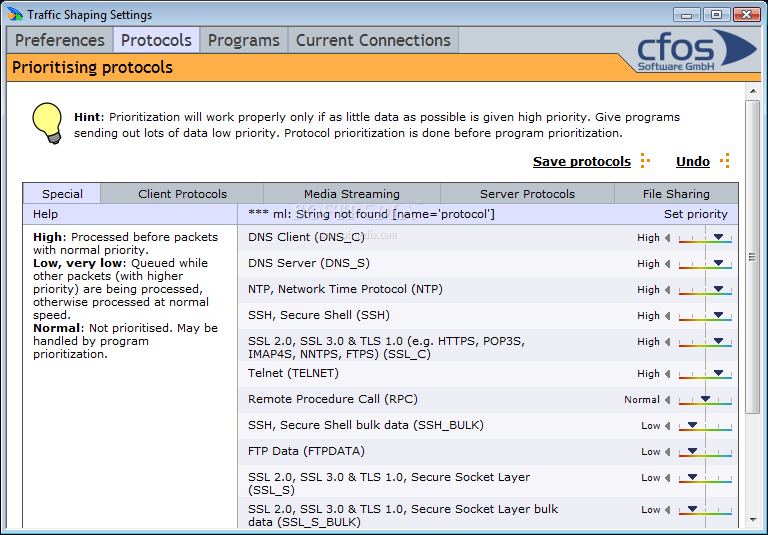This screenshot has width=768, height=535.
Task: Click the DNS Client (DNS_C) protocol name
Action: click(x=306, y=237)
